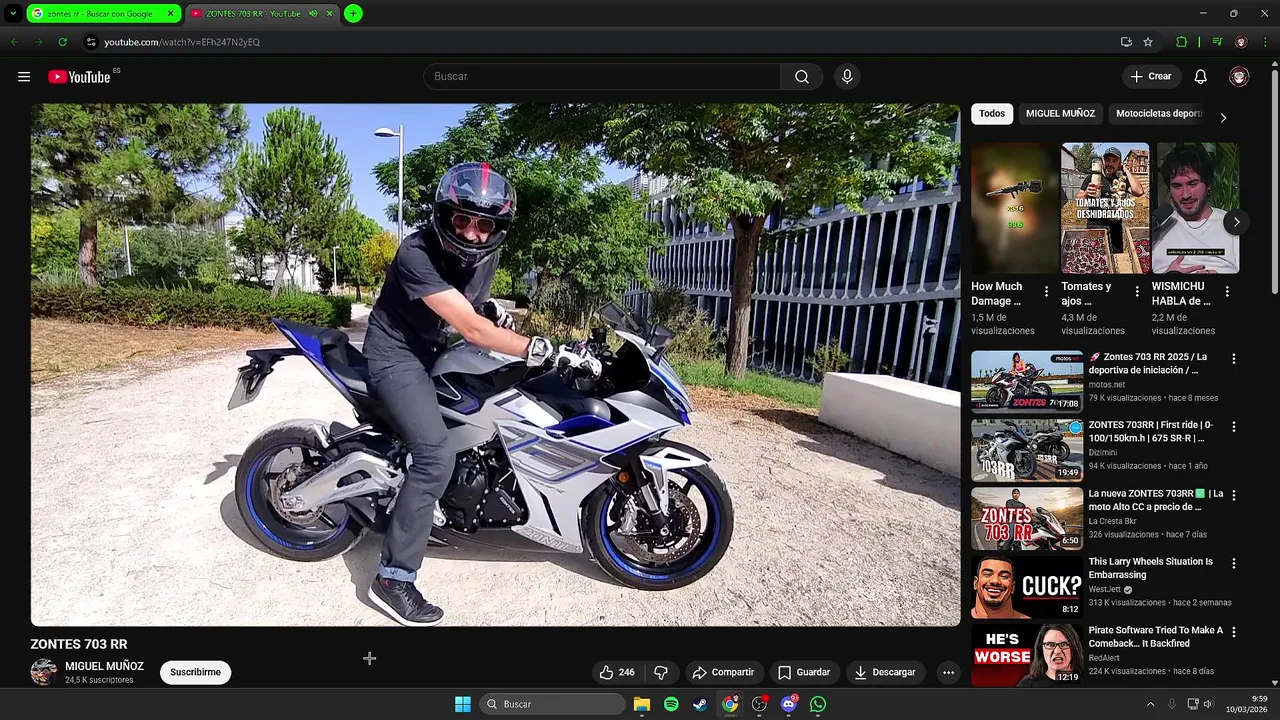Open the YouTube account avatar menu

click(1239, 77)
